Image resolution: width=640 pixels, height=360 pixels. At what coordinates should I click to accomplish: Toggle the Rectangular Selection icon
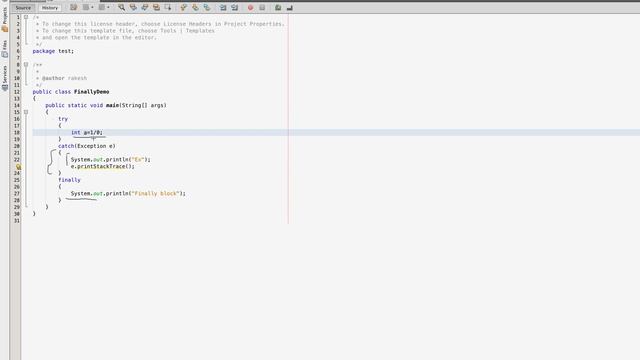[168, 7]
